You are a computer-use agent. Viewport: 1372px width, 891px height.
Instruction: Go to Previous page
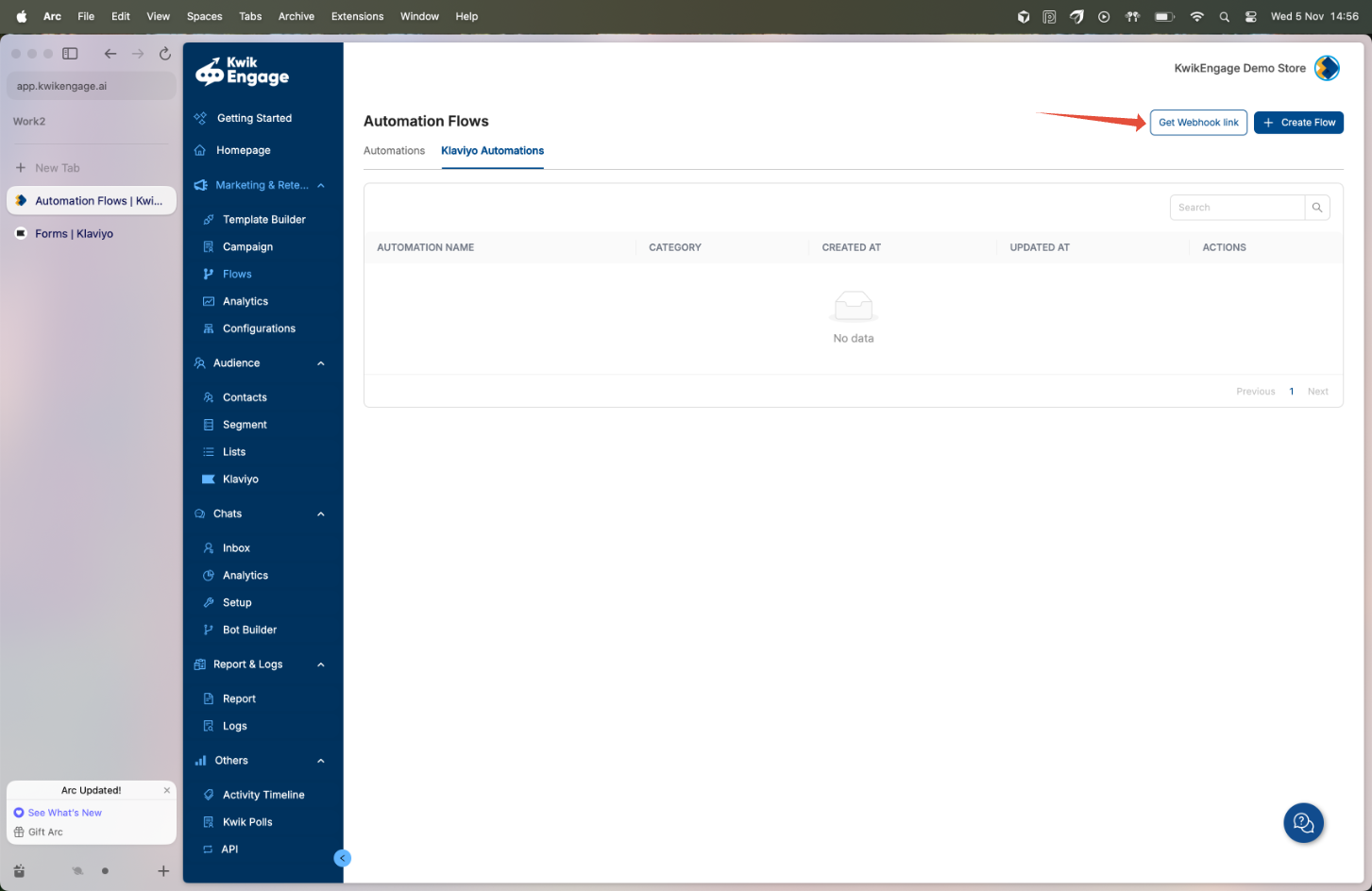point(1255,392)
